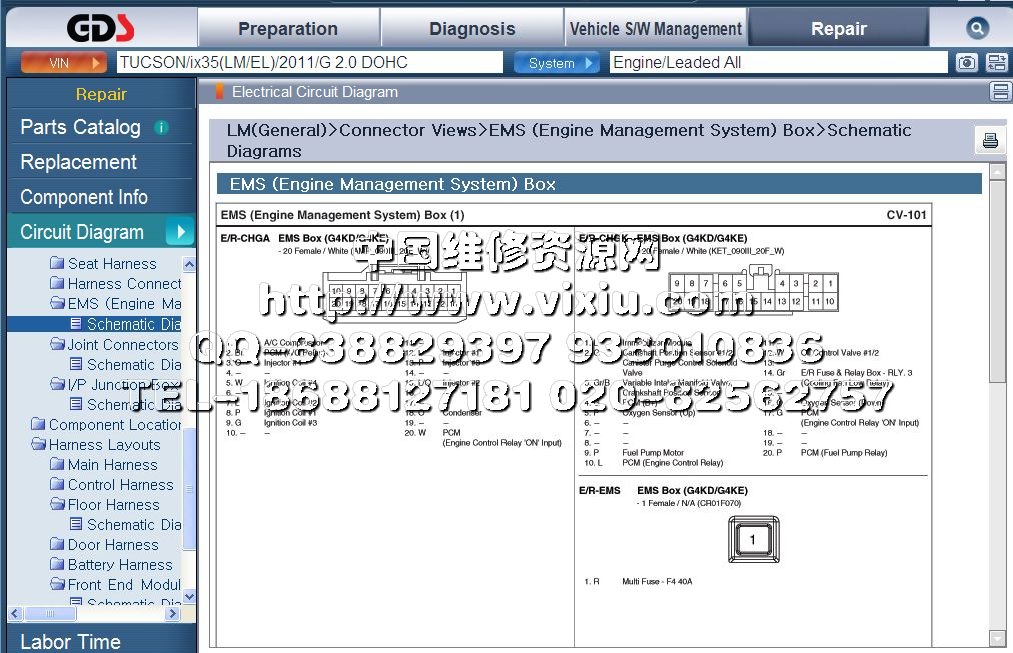Select Labor Time in the sidebar

click(x=70, y=641)
